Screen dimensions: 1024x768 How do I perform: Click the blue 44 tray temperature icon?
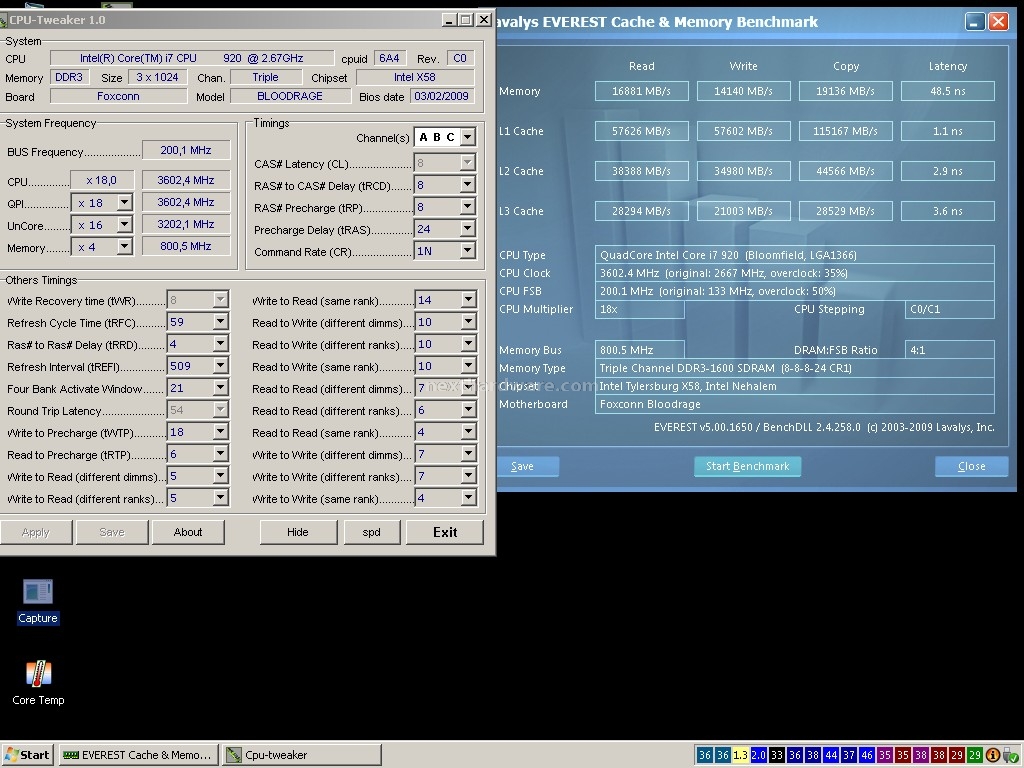pos(831,755)
